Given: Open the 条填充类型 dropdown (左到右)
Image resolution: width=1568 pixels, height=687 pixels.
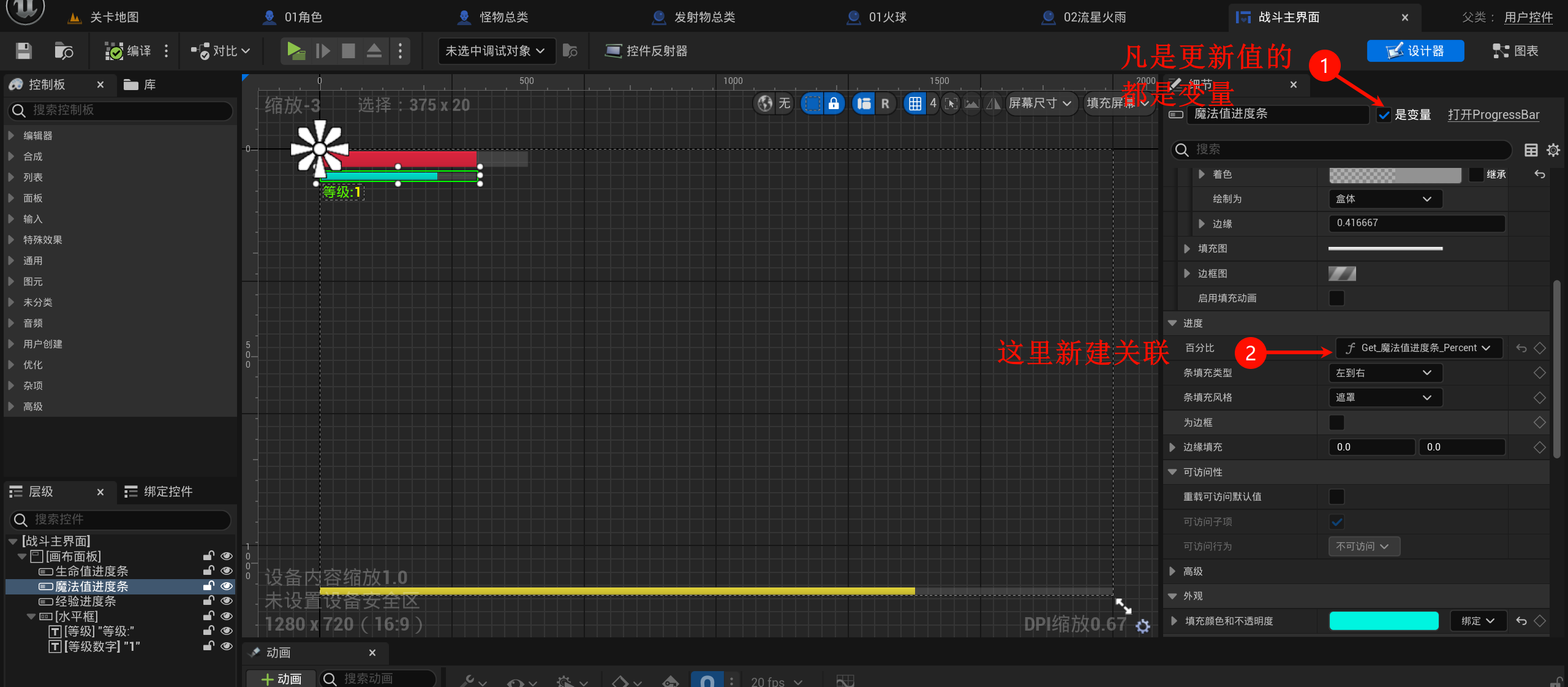Looking at the screenshot, I should pyautogui.click(x=1384, y=373).
